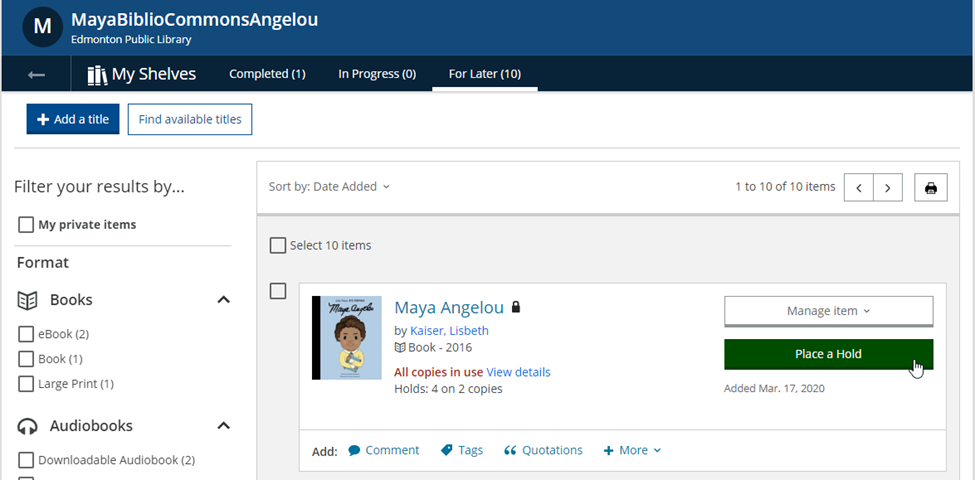975x480 pixels.
Task: Click Find available titles button
Action: pyautogui.click(x=190, y=119)
